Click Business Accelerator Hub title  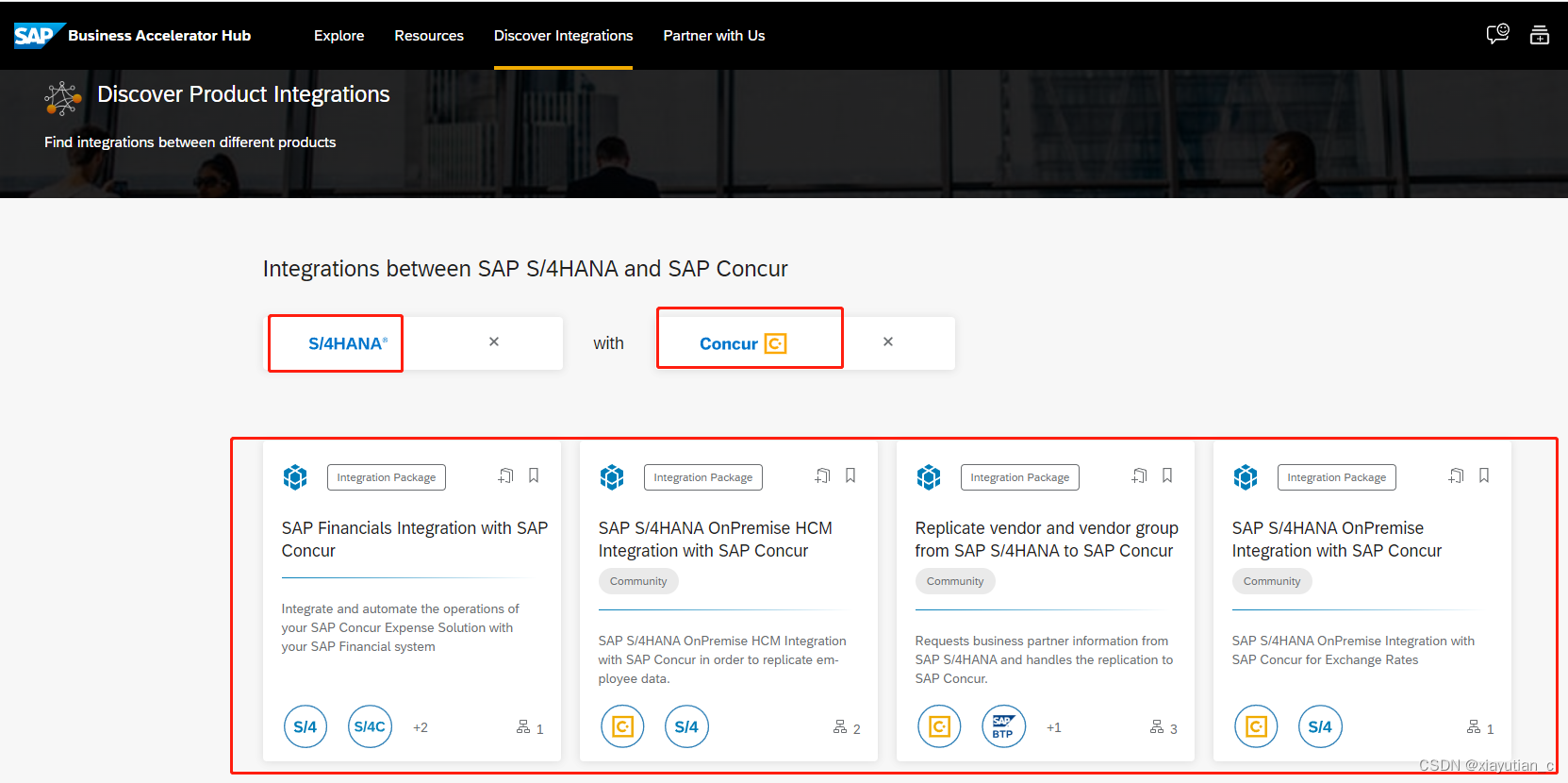[x=159, y=36]
